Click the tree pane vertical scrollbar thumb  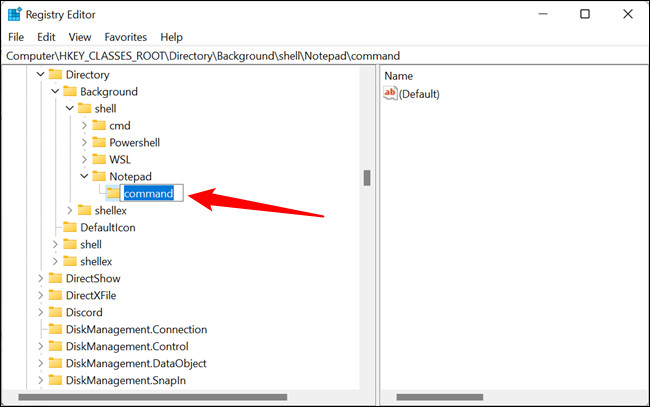367,178
